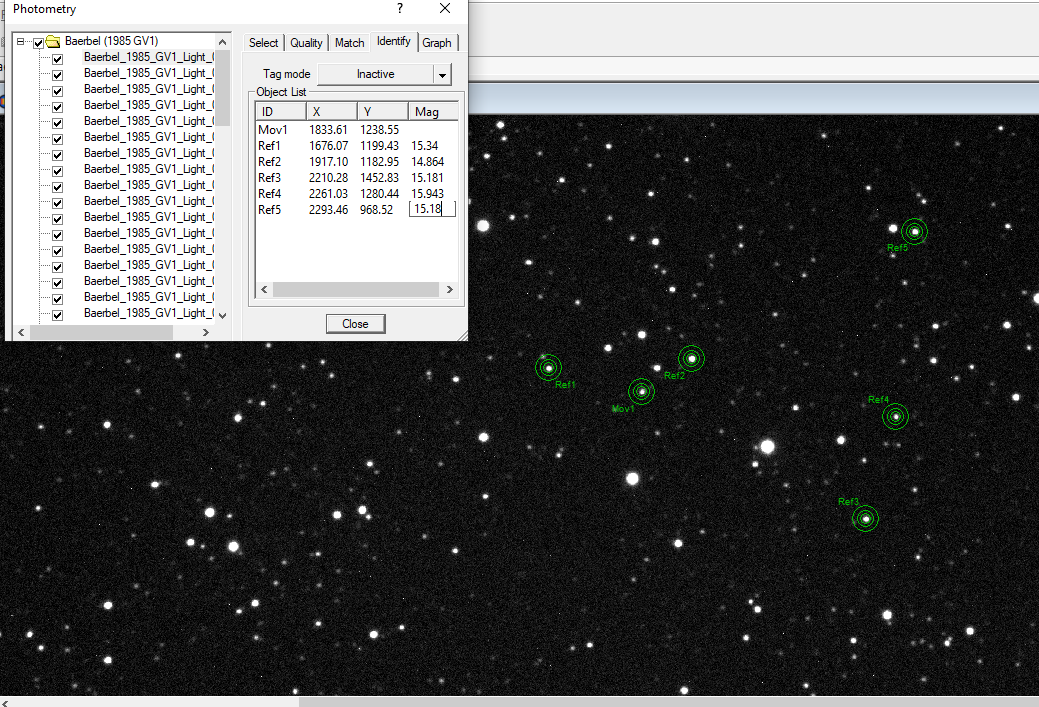This screenshot has width=1039, height=707.
Task: Click the 15.181 magnitude value of Ref3
Action: [427, 178]
